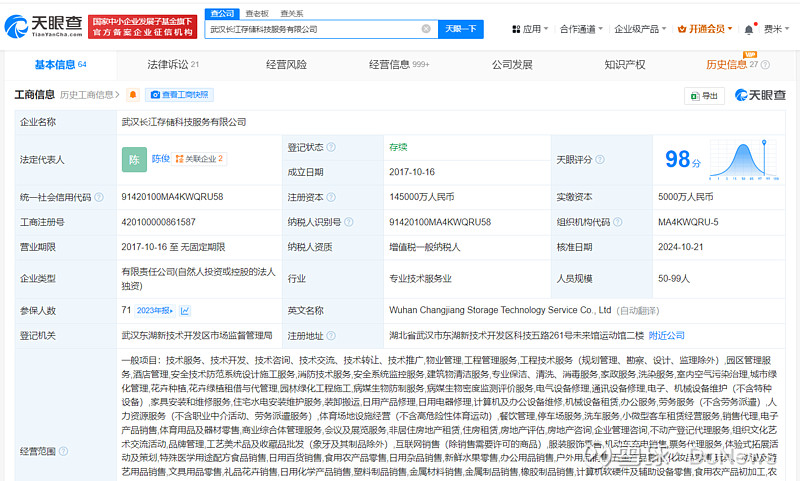The image size is (800, 481).
Task: Click help icon next to 纳税人识别号
Action: pos(348,222)
